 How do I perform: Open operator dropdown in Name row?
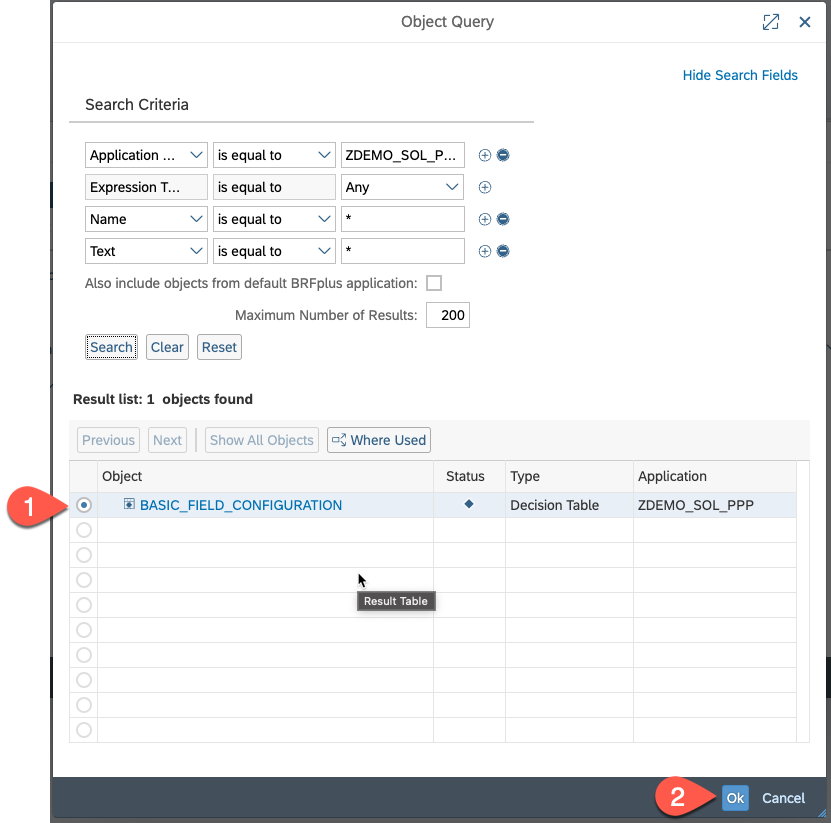324,219
